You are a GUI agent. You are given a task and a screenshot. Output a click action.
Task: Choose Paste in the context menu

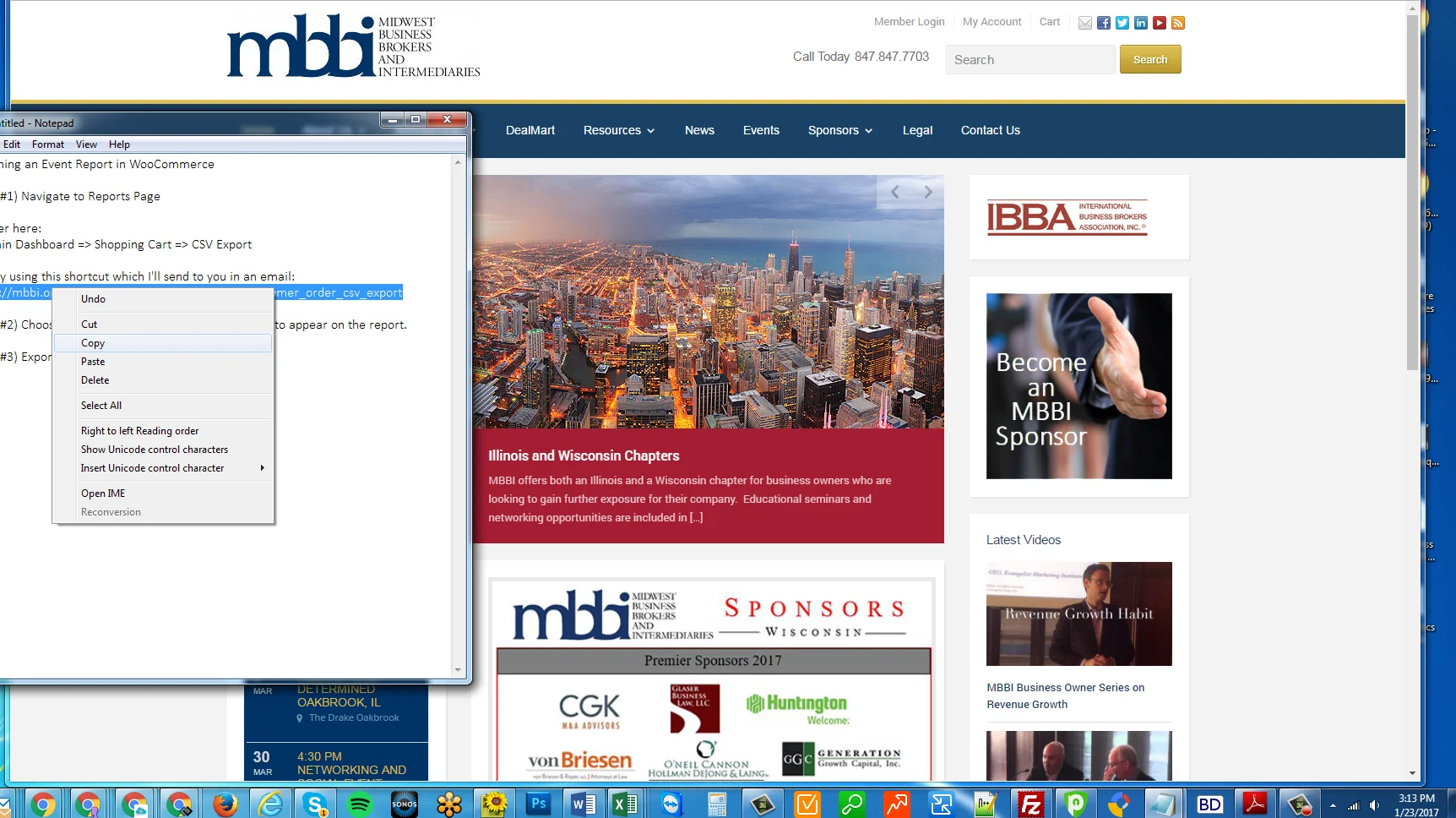point(163,362)
